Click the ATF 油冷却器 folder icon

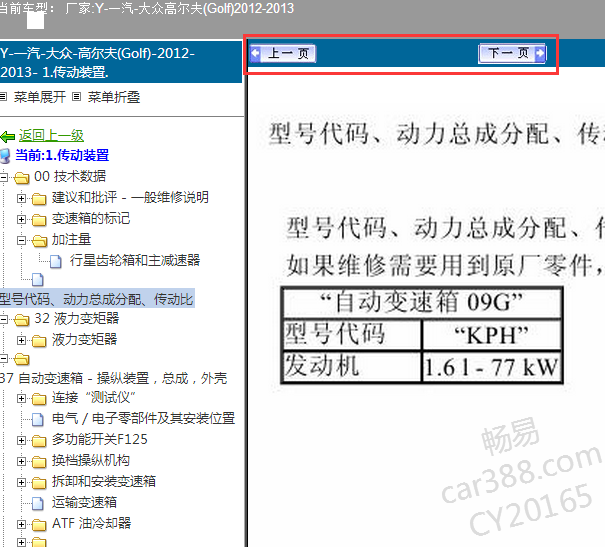[x=39, y=525]
